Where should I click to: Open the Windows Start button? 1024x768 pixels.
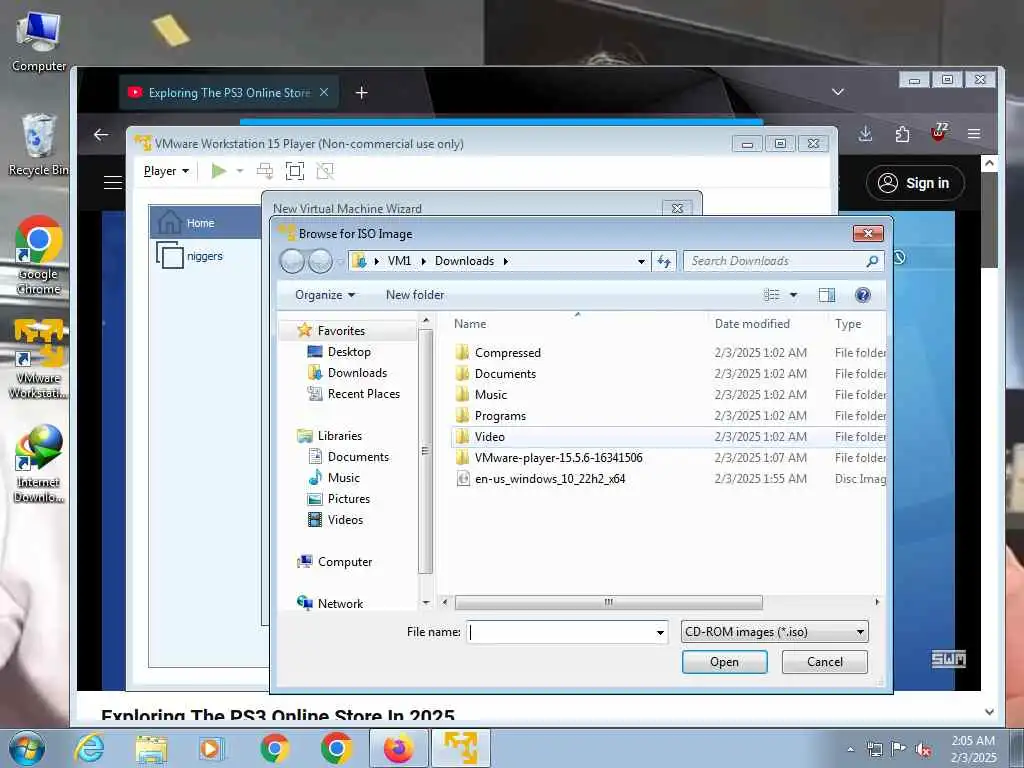[x=27, y=748]
